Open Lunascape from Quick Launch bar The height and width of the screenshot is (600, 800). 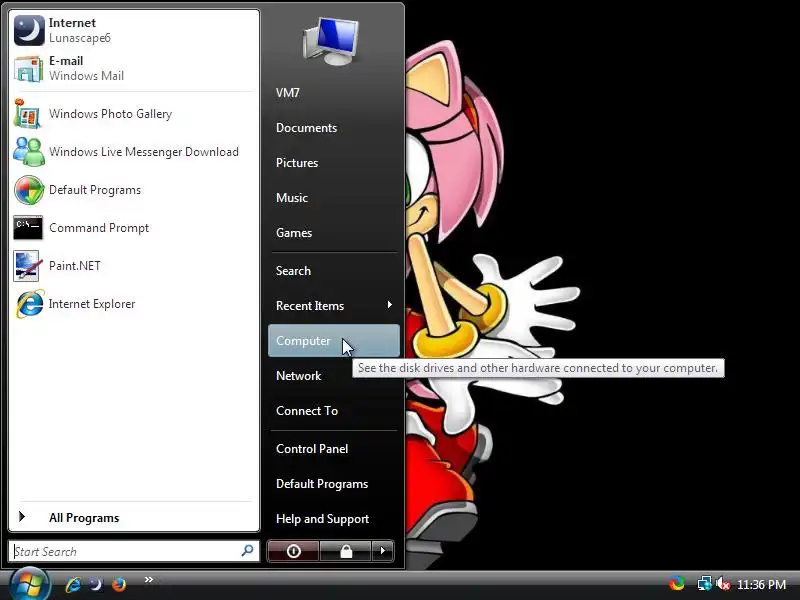(95, 584)
